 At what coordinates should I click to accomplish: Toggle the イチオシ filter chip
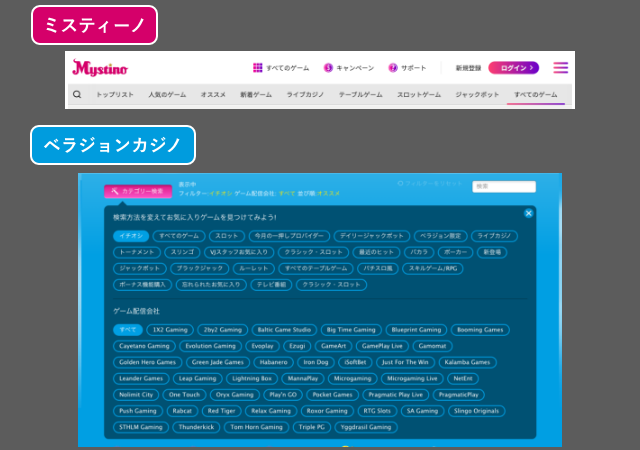tap(130, 236)
